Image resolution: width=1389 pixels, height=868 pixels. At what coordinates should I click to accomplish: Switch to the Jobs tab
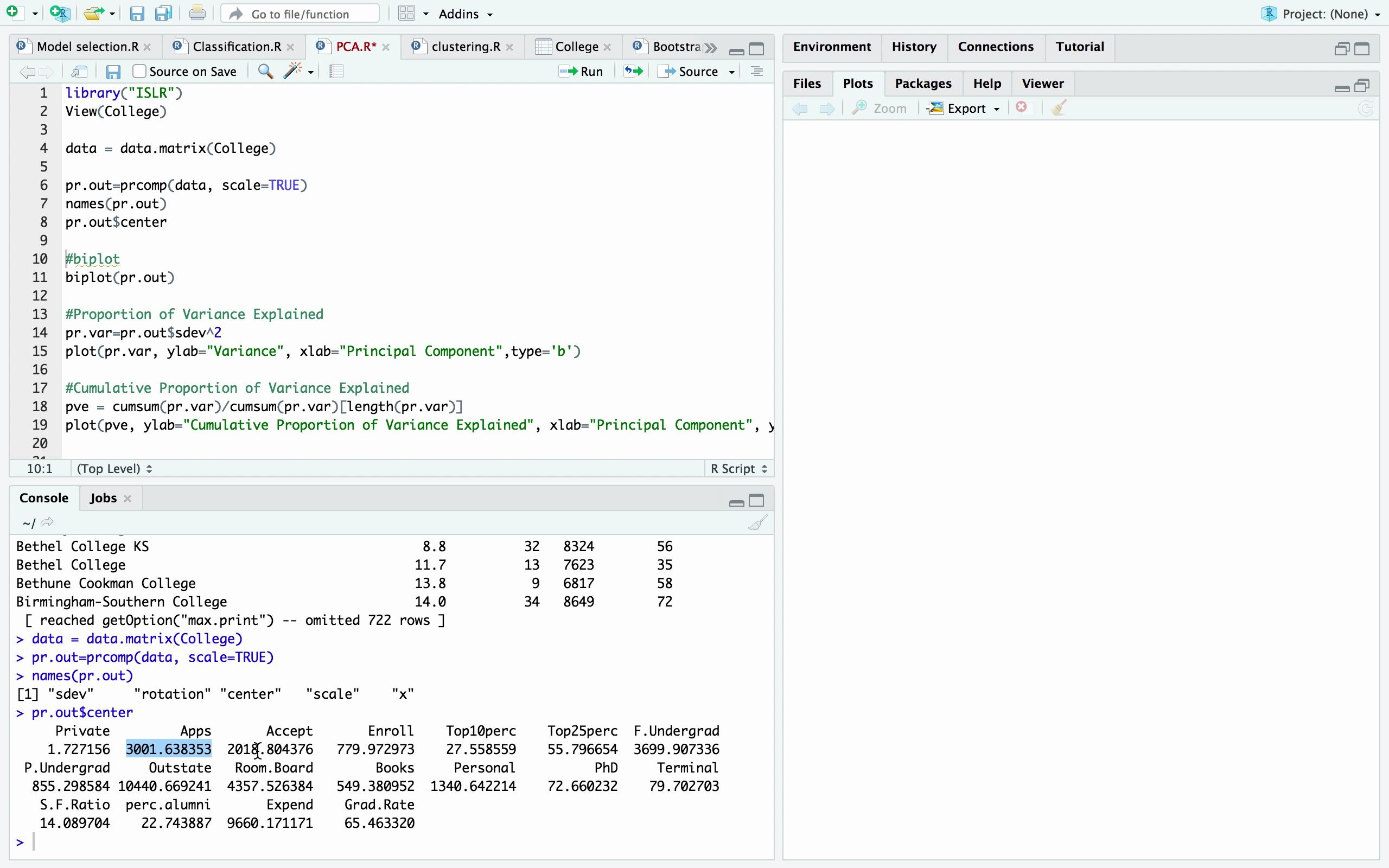[103, 497]
